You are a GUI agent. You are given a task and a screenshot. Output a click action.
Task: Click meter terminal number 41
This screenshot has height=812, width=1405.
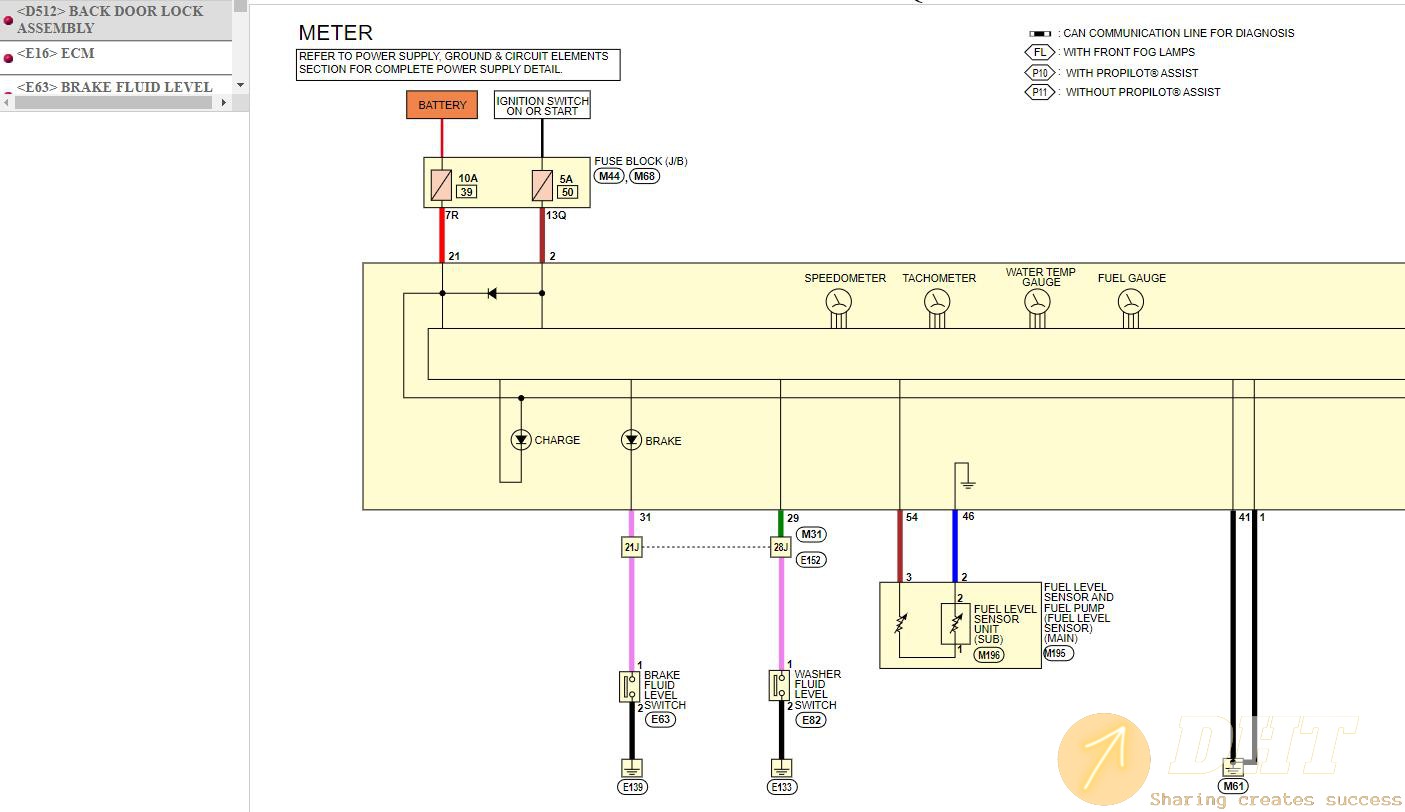[1245, 517]
